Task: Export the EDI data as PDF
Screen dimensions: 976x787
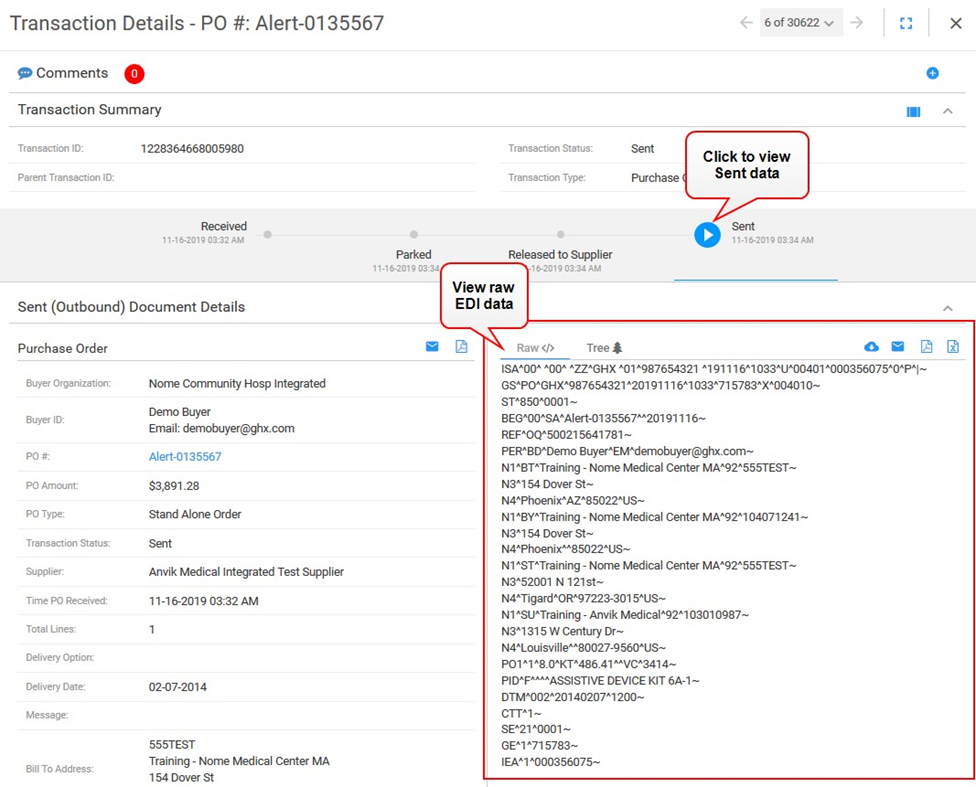Action: tap(926, 347)
